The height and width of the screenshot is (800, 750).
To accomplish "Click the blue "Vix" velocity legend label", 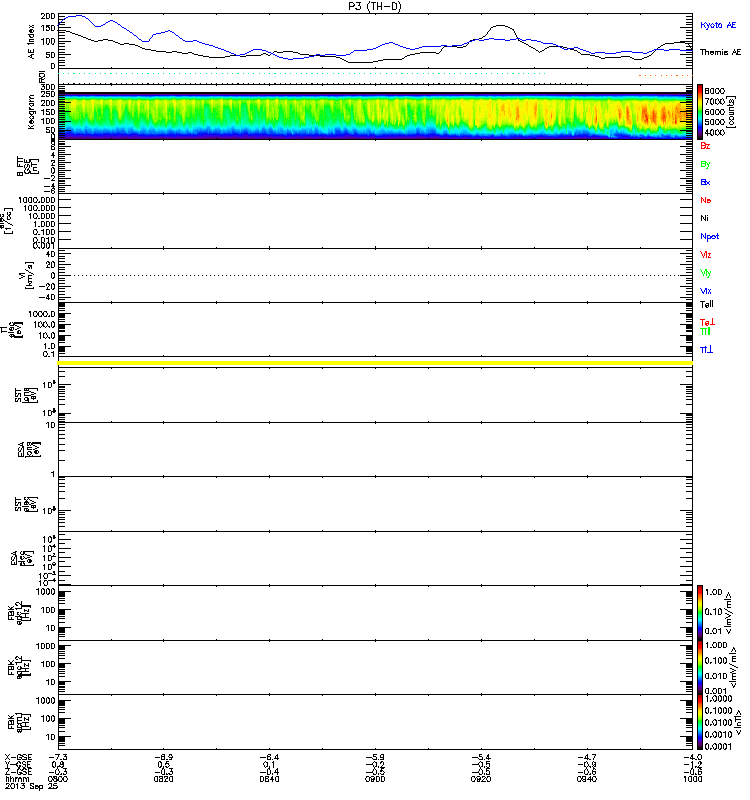I will 706,291.
